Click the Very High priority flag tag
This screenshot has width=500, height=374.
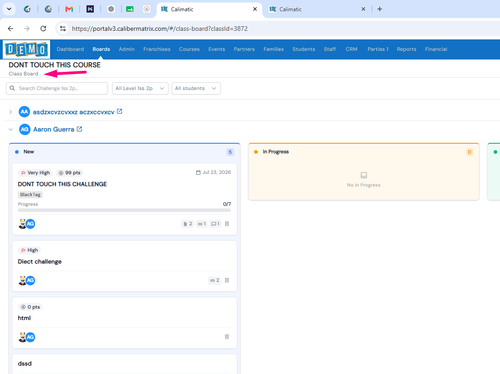point(35,173)
